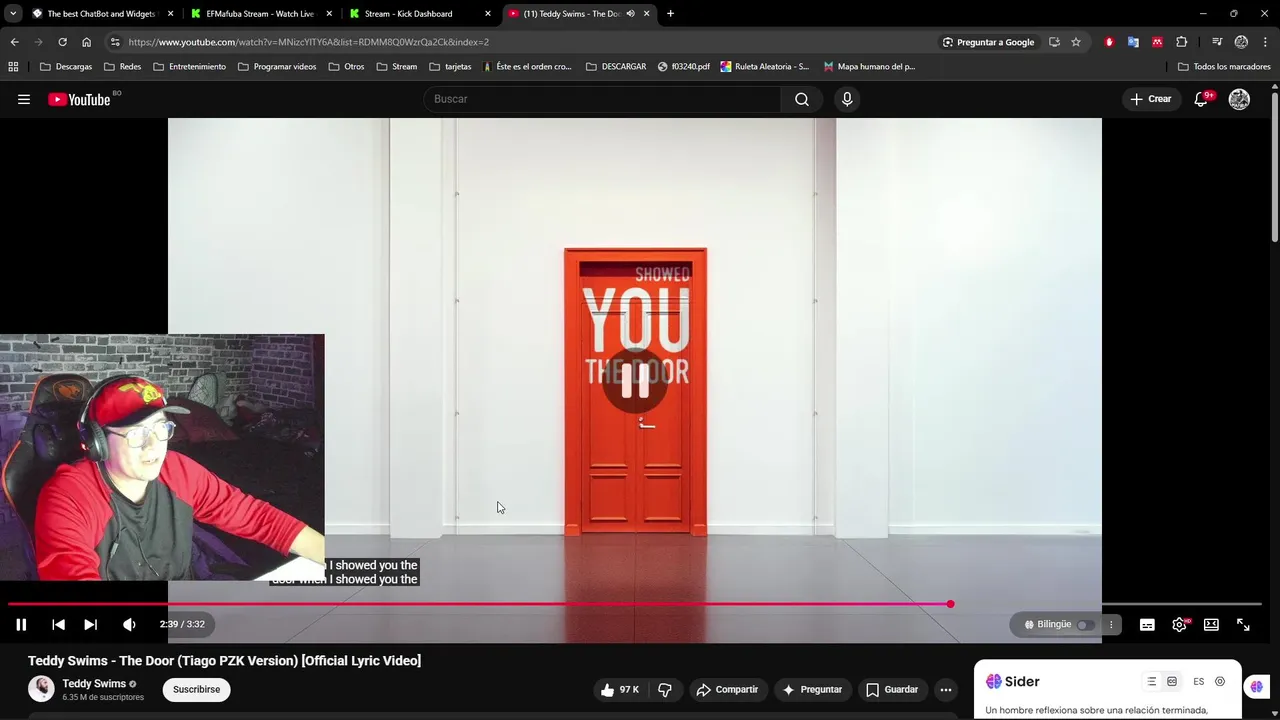Click the Sider floating brain icon
Viewport: 1280px width, 720px height.
pos(1257,687)
